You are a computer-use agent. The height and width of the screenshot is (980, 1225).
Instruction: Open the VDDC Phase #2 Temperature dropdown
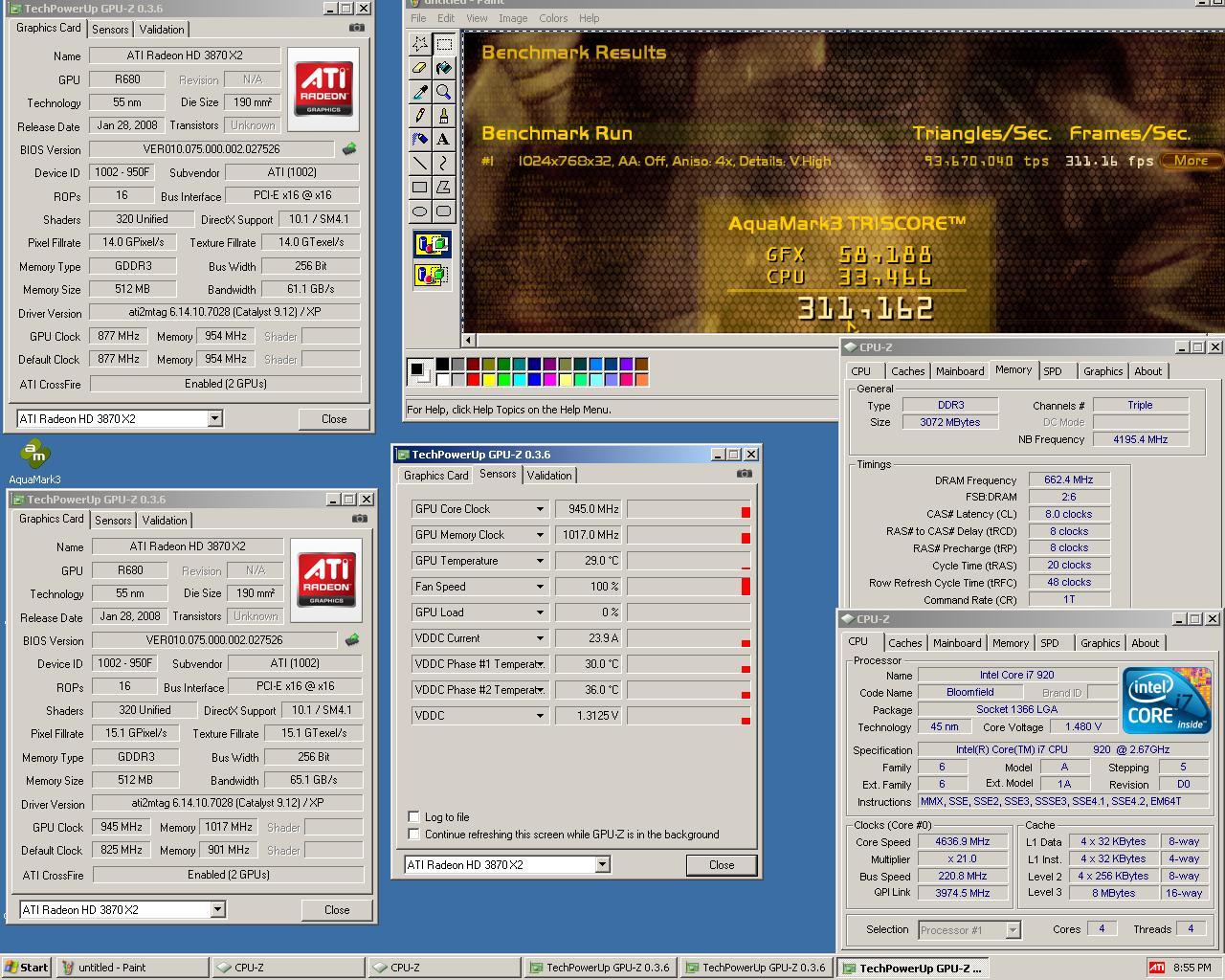540,690
